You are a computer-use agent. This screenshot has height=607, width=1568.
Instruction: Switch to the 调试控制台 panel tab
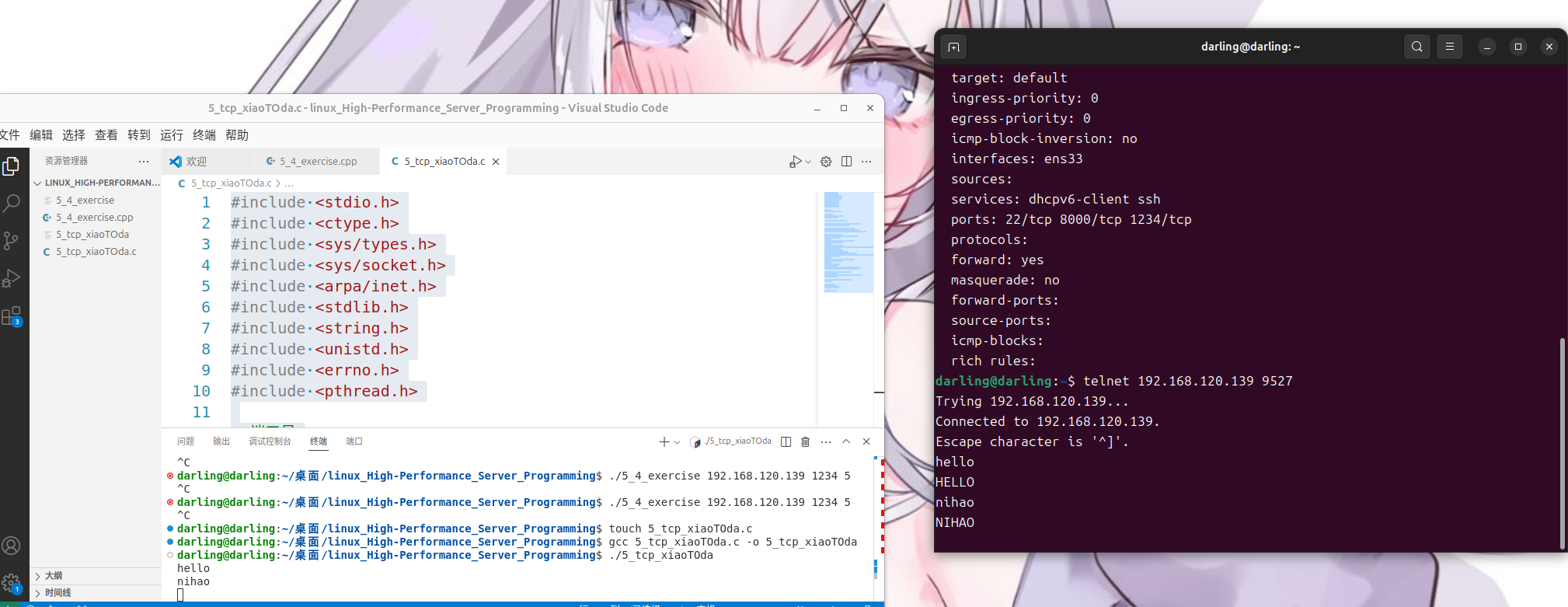(270, 441)
